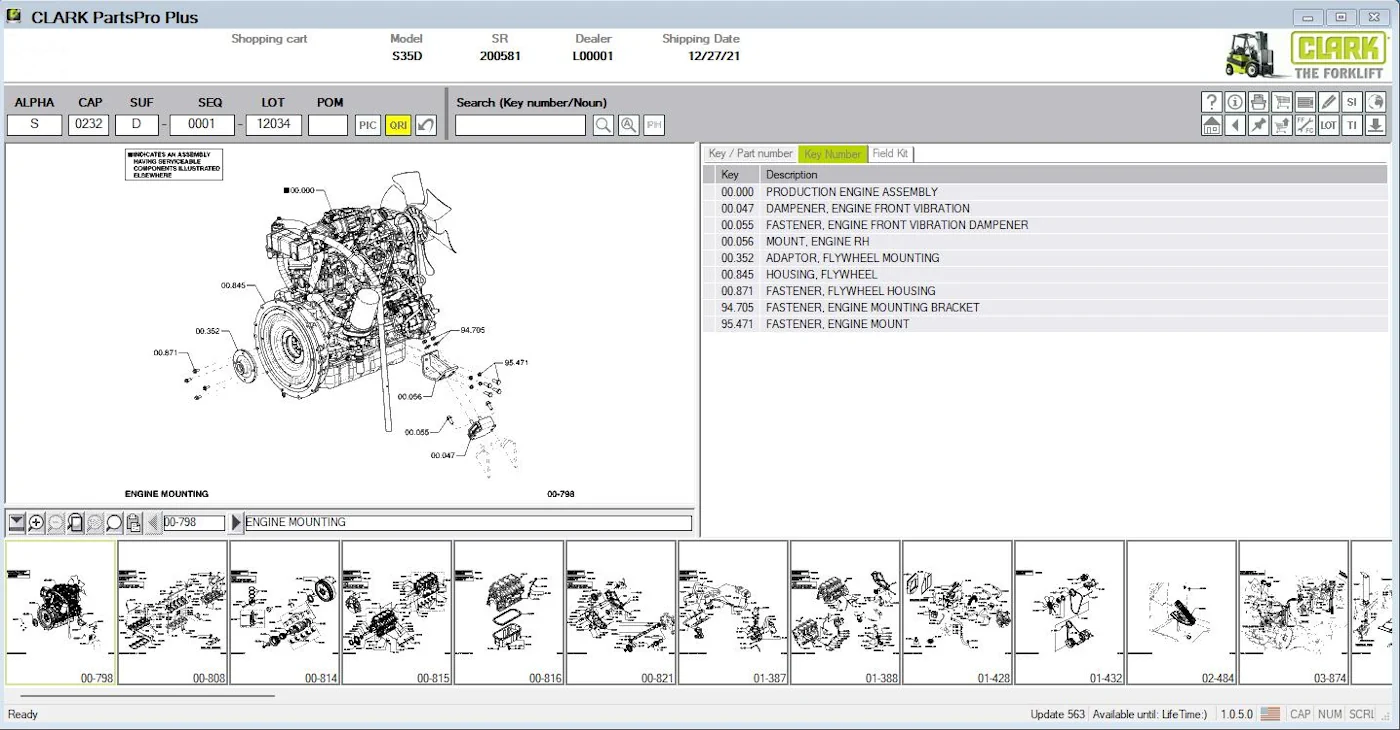The width and height of the screenshot is (1400, 730).
Task: Select row PRODUCTION ENGINE ASSEMBLY
Action: 1045,192
